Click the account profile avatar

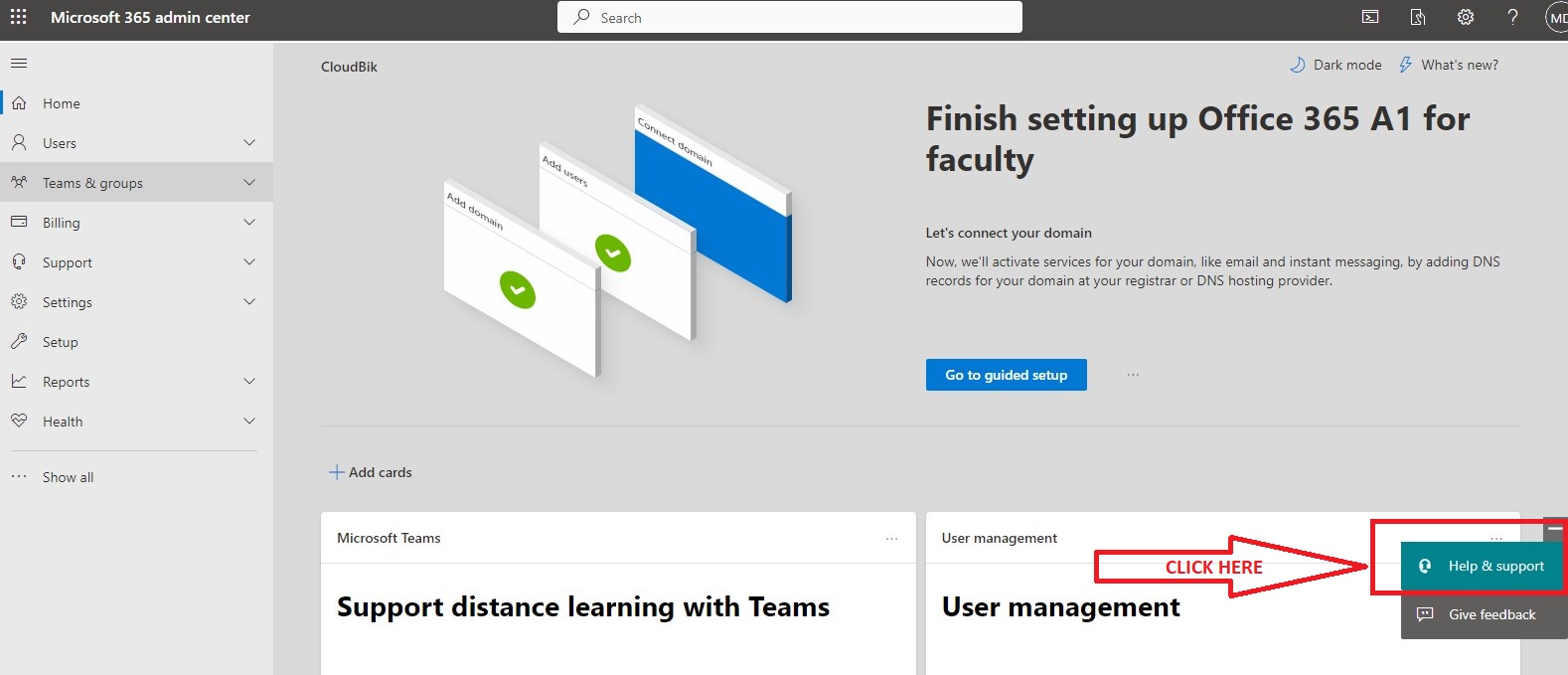[1556, 18]
